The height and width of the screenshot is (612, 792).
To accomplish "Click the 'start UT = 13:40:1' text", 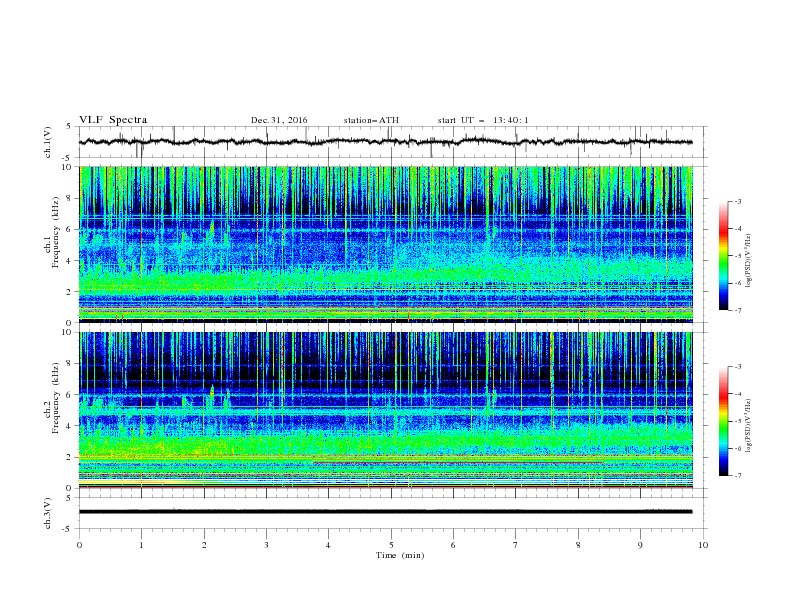I will coord(482,120).
